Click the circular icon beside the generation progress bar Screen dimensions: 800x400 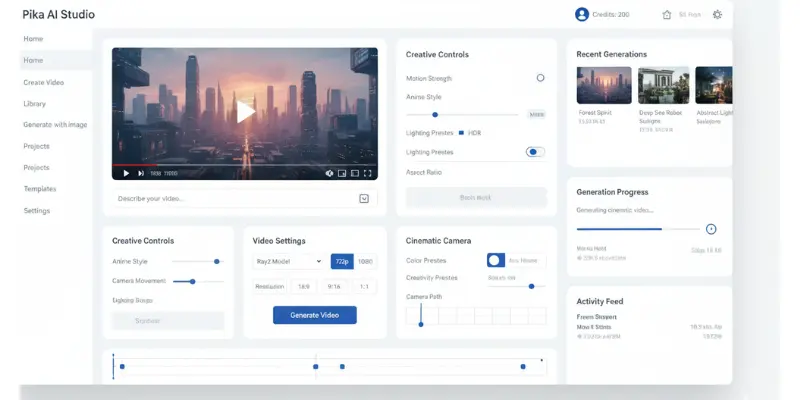click(x=711, y=229)
